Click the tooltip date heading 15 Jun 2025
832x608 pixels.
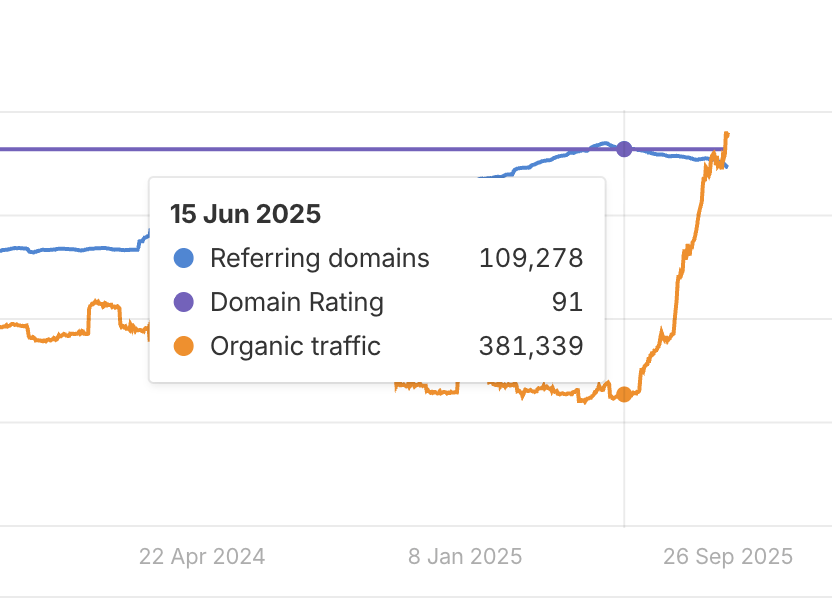245,213
